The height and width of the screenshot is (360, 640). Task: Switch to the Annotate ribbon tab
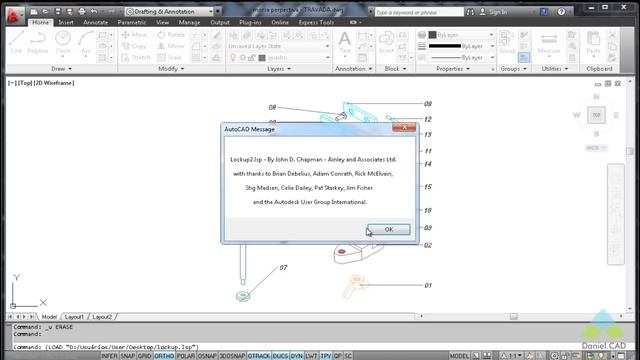pos(96,22)
